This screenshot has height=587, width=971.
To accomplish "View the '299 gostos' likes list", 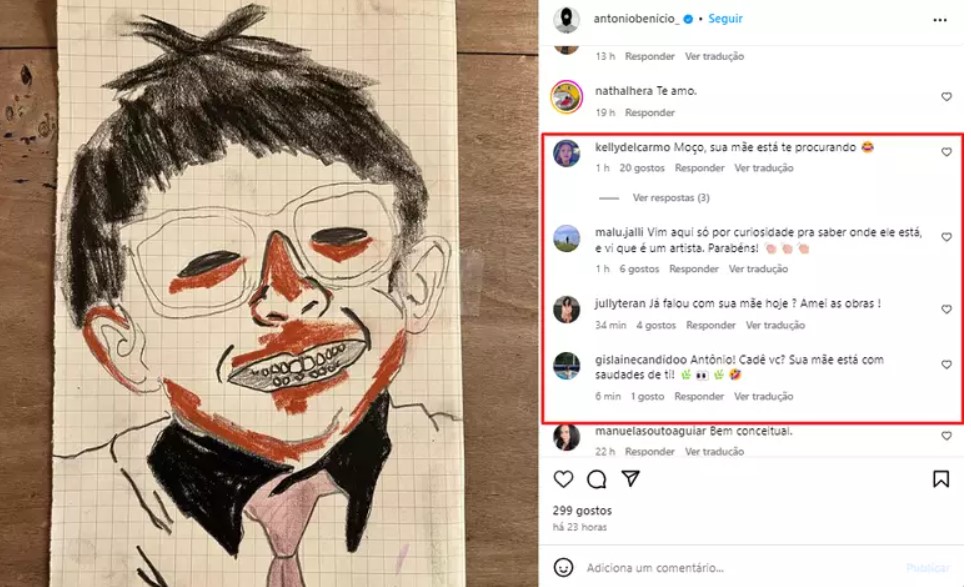I will (582, 511).
